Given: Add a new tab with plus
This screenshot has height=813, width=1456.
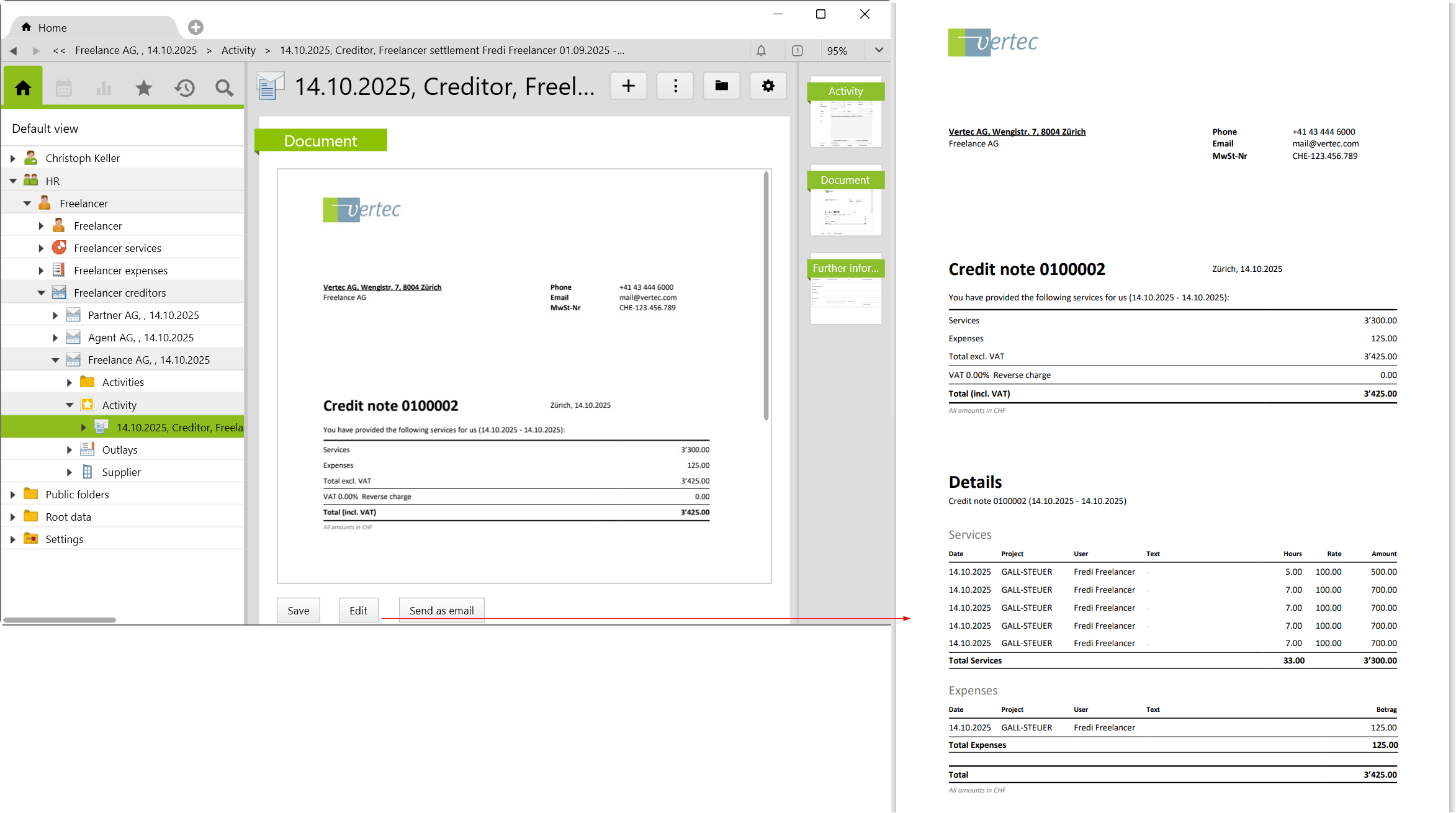Looking at the screenshot, I should (x=195, y=27).
